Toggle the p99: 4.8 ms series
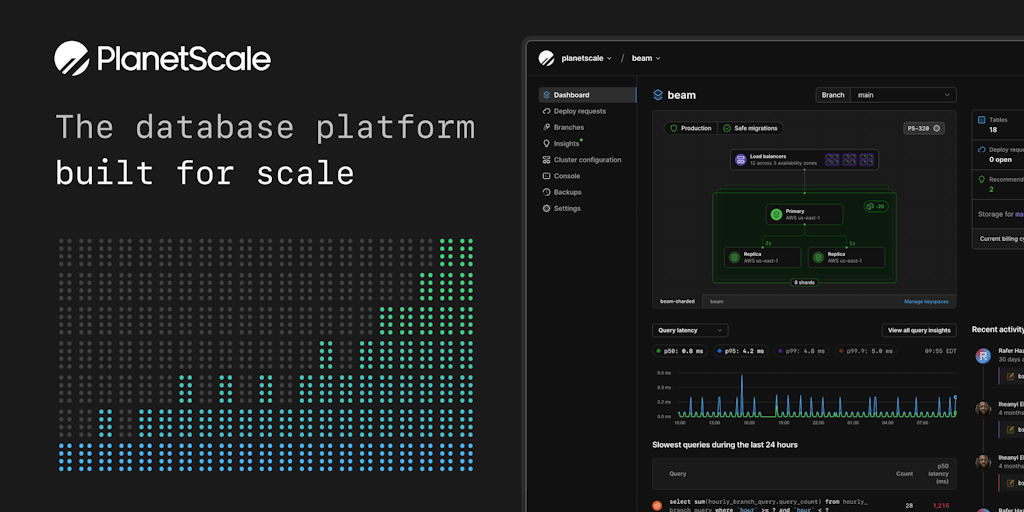The height and width of the screenshot is (512, 1024). click(x=801, y=351)
